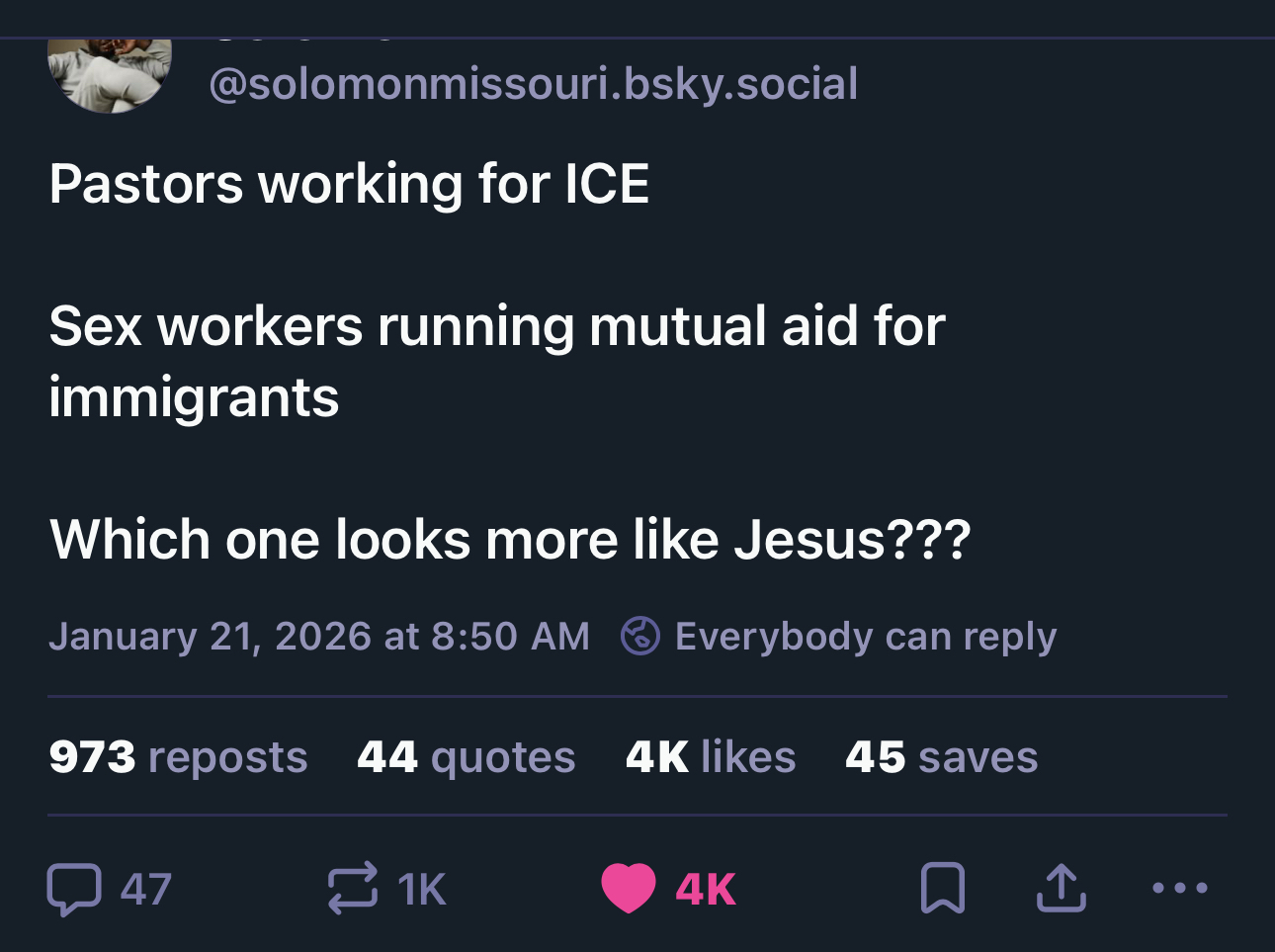
Task: Click the pink 4K like count
Action: tap(706, 889)
